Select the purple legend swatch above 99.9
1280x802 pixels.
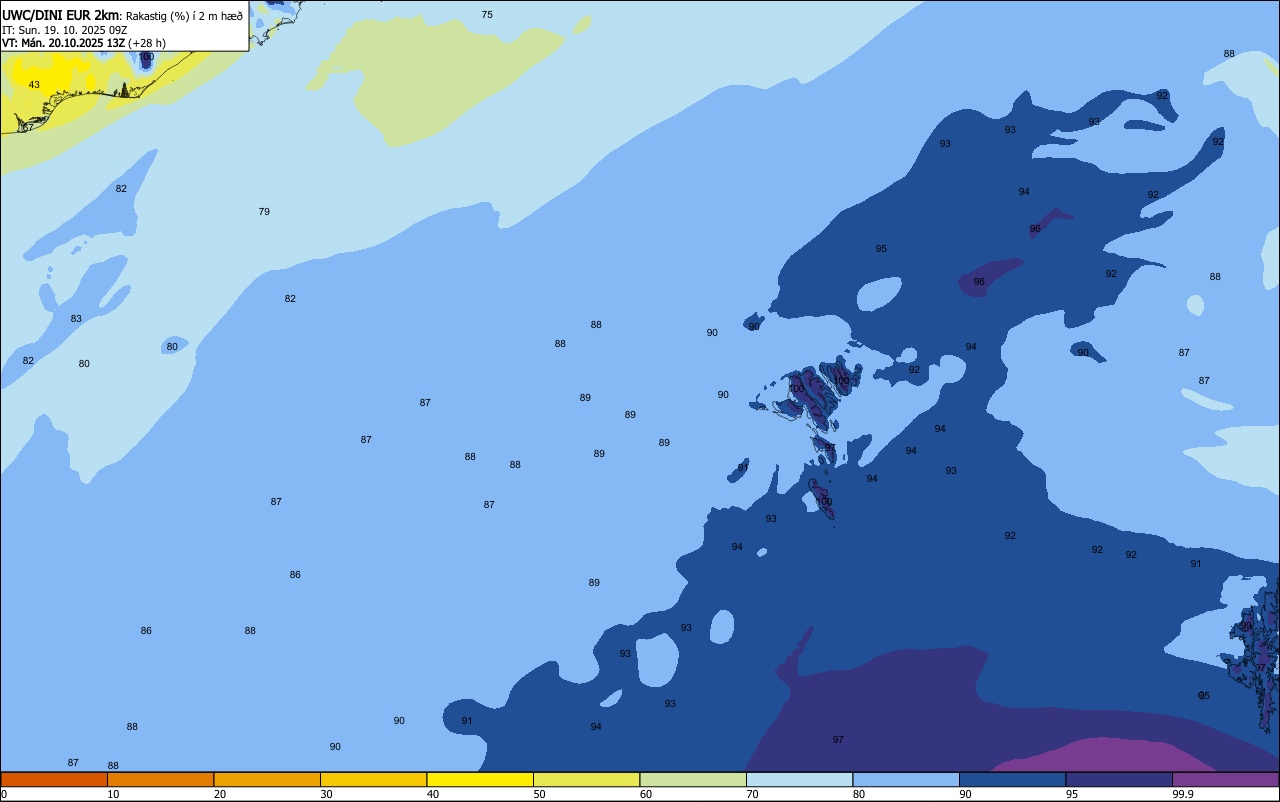(1226, 779)
